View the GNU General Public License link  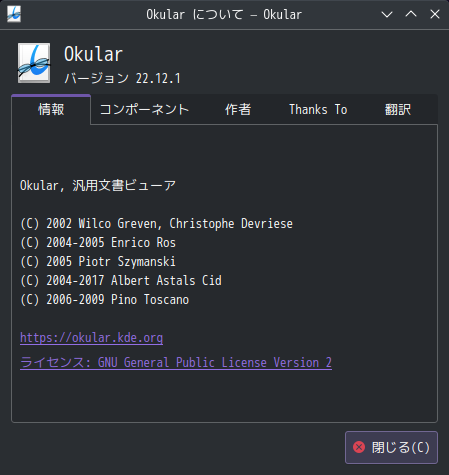click(x=176, y=362)
